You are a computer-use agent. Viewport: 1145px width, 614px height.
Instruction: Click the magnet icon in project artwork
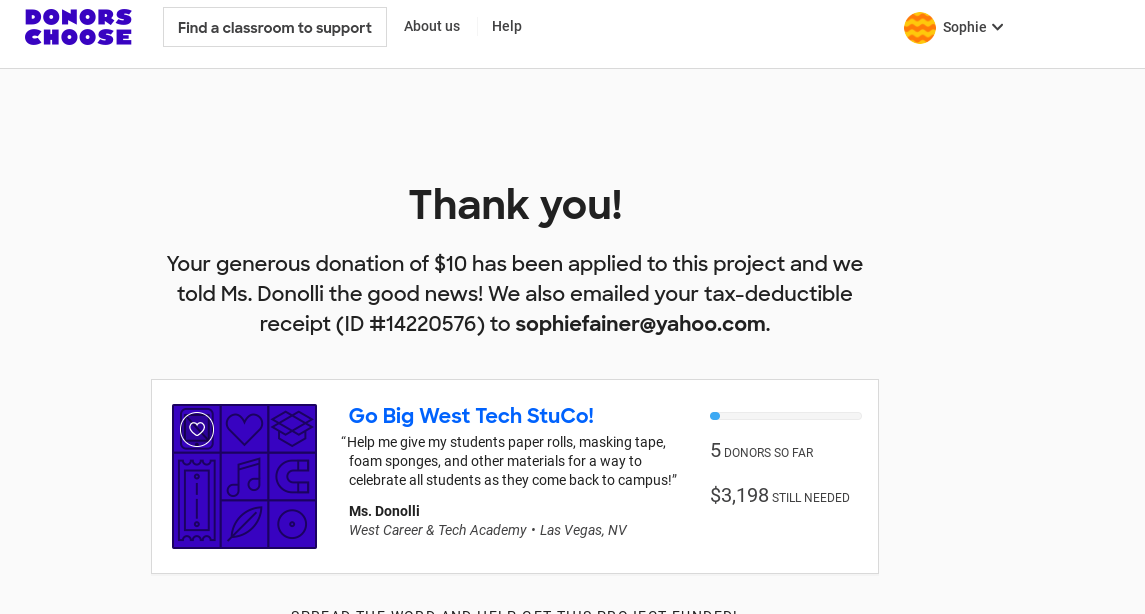[x=292, y=477]
